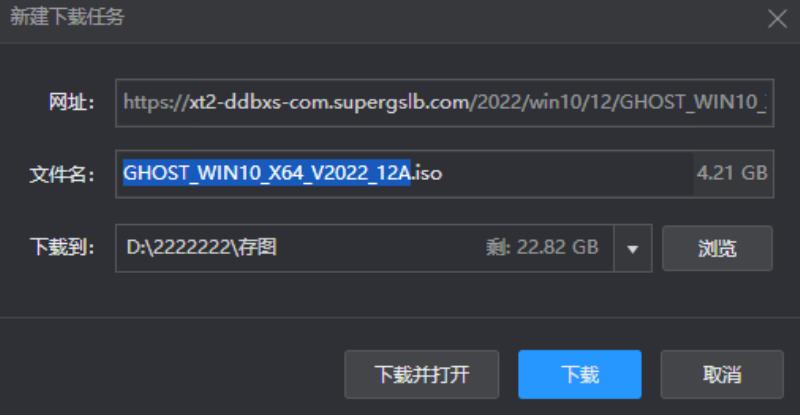Screen dimensions: 800x415
Task: Close the 新建下载任务 dialog with X
Action: (x=777, y=19)
